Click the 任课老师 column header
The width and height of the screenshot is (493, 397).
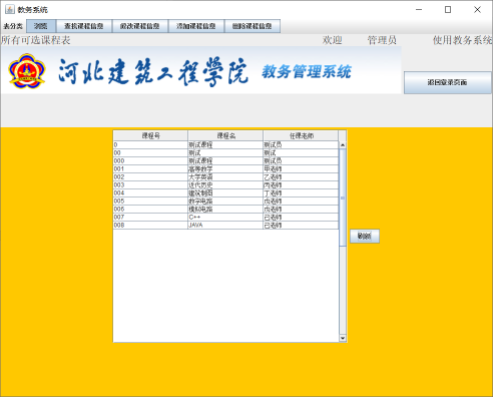pos(301,135)
